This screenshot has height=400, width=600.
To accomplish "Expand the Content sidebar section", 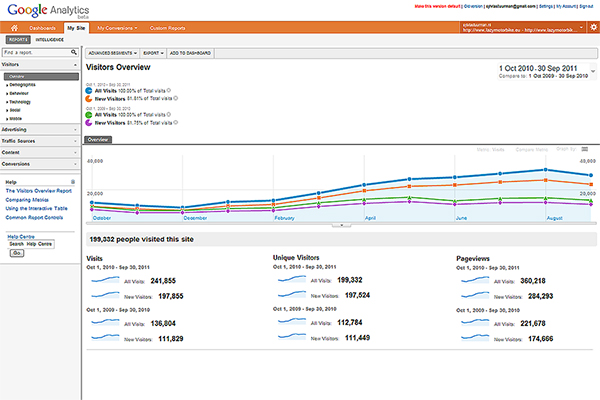I will (x=75, y=153).
